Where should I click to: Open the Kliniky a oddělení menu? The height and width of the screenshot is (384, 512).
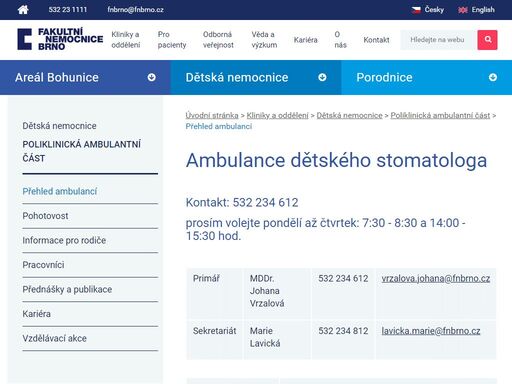[126, 40]
